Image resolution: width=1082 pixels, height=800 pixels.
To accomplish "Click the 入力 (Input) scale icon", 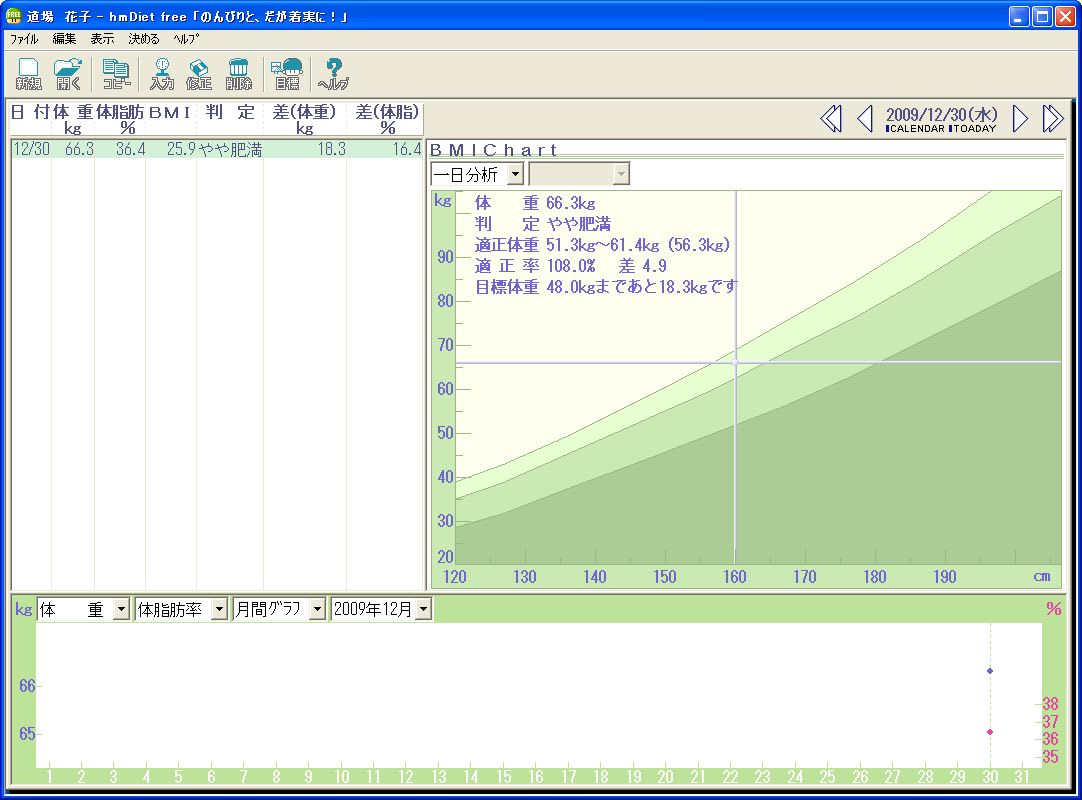I will 162,74.
